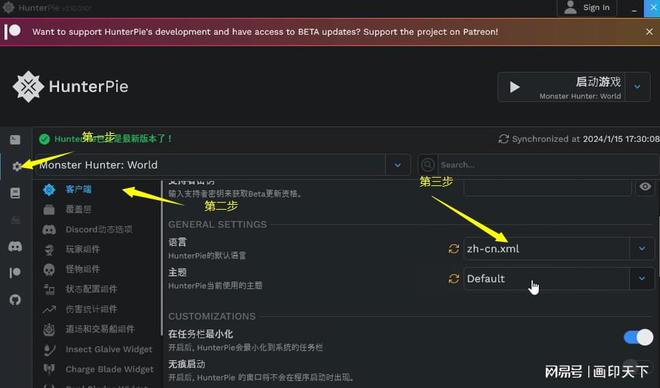
Task: Open the settings gear in left sidebar
Action: click(16, 166)
